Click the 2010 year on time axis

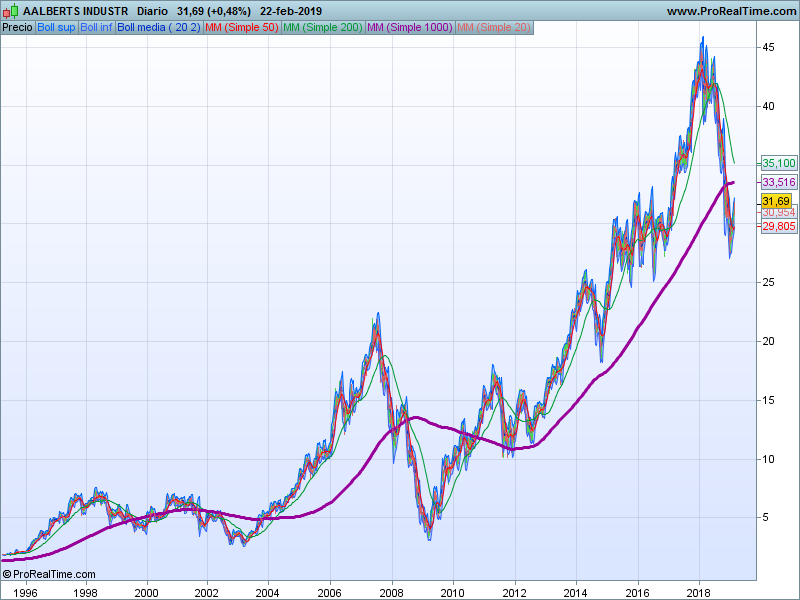tap(453, 593)
